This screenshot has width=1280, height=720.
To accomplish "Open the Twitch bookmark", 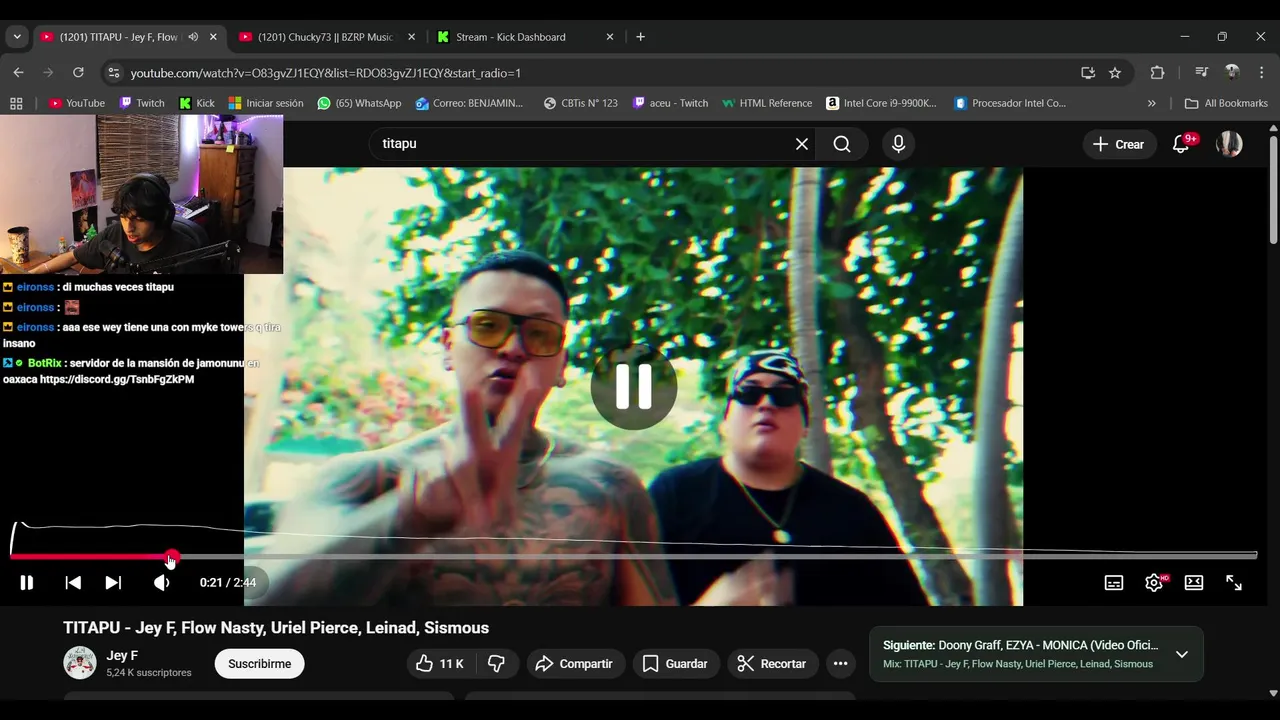I will (x=142, y=103).
